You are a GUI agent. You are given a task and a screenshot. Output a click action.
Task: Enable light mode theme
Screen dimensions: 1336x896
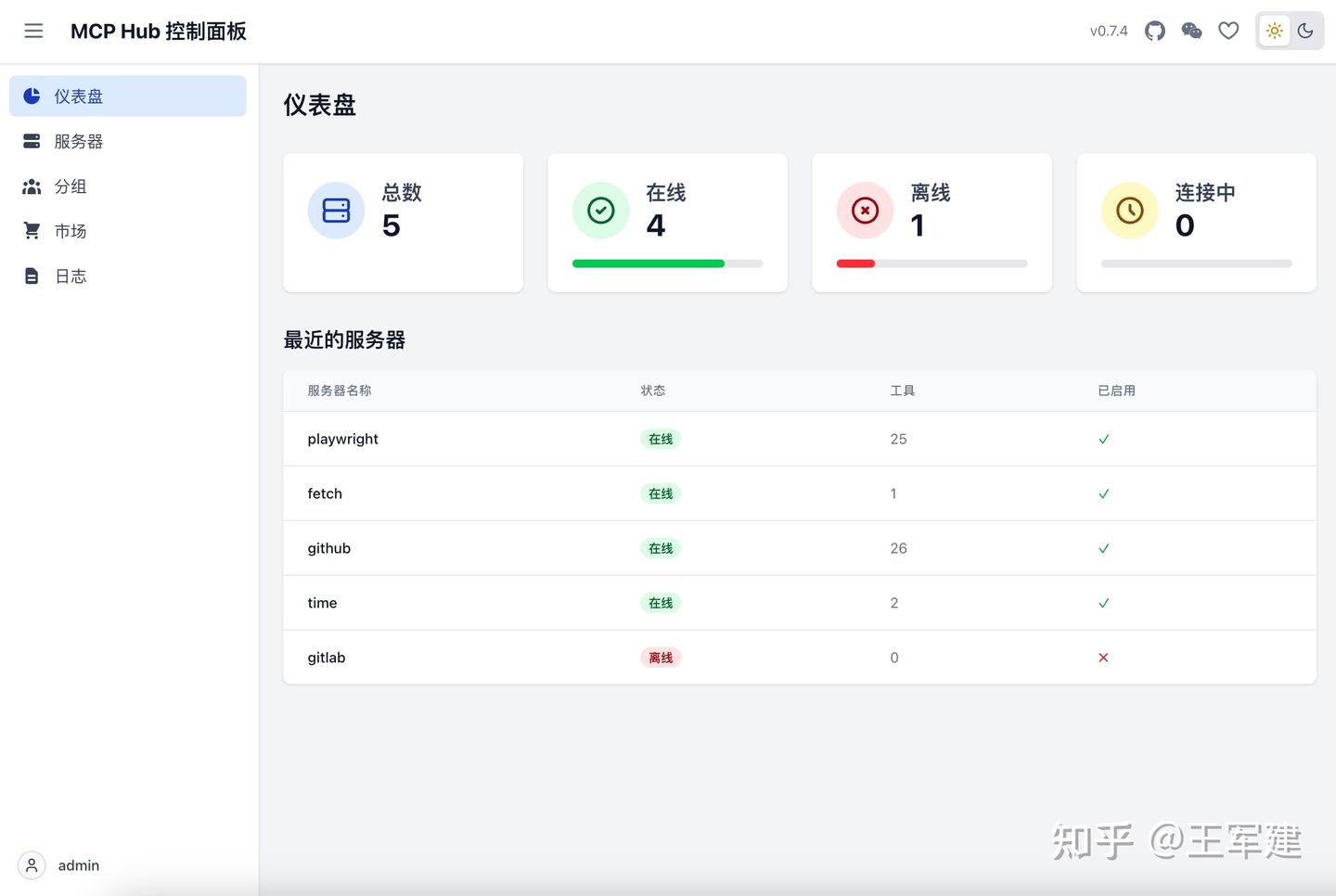[x=1274, y=31]
